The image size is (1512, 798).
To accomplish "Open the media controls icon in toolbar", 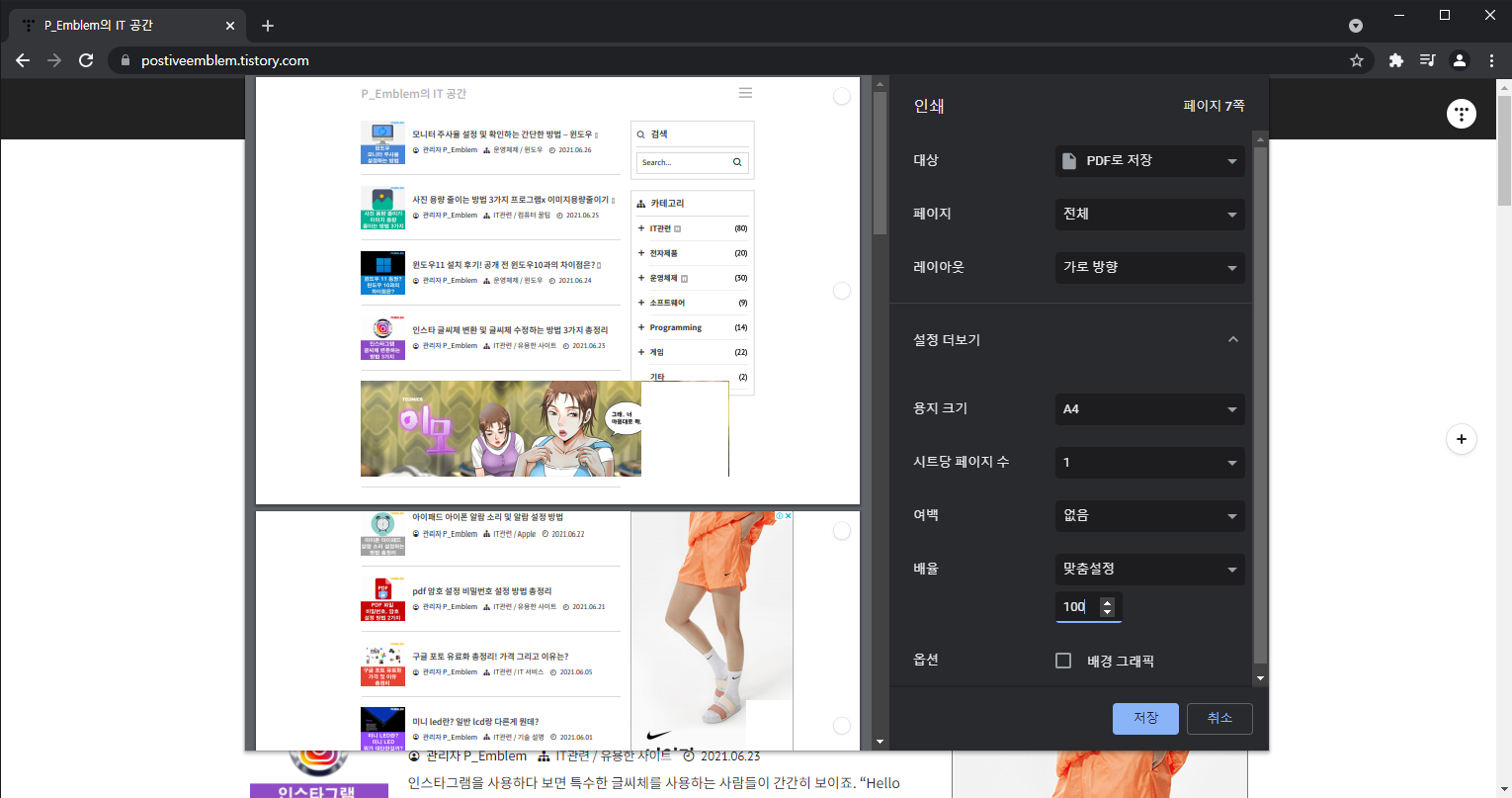I will pos(1427,59).
